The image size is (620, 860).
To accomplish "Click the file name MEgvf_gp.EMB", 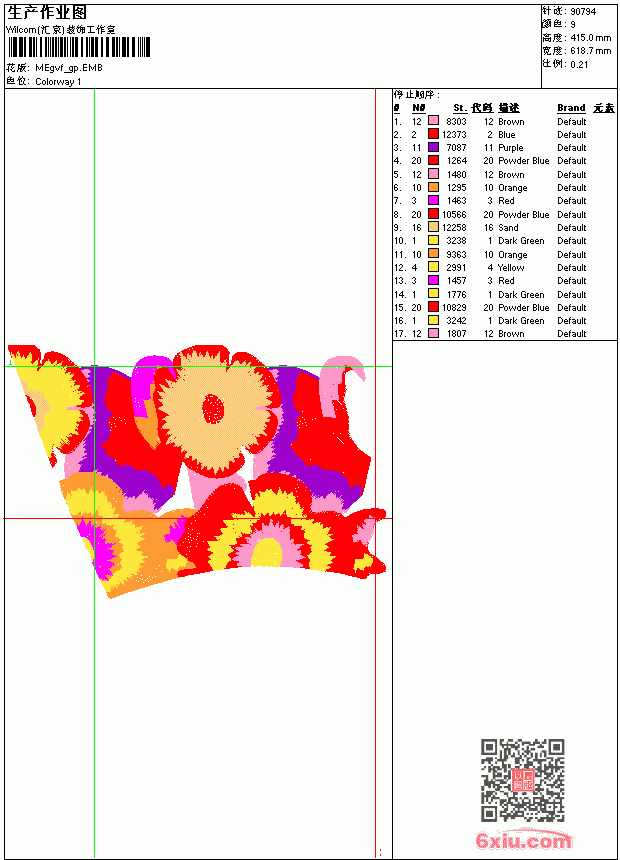I will click(69, 68).
